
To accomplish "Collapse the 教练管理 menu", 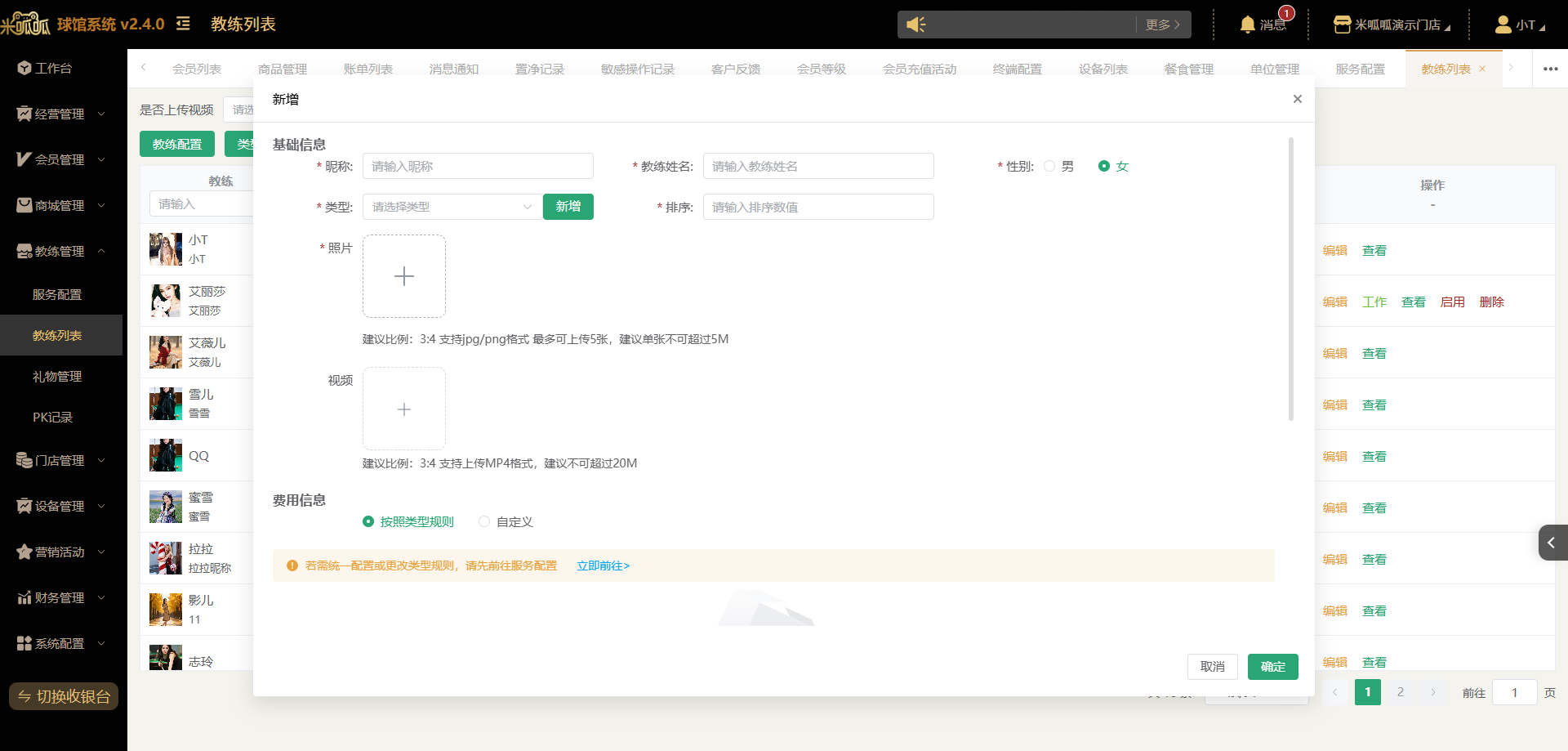I will [x=101, y=251].
